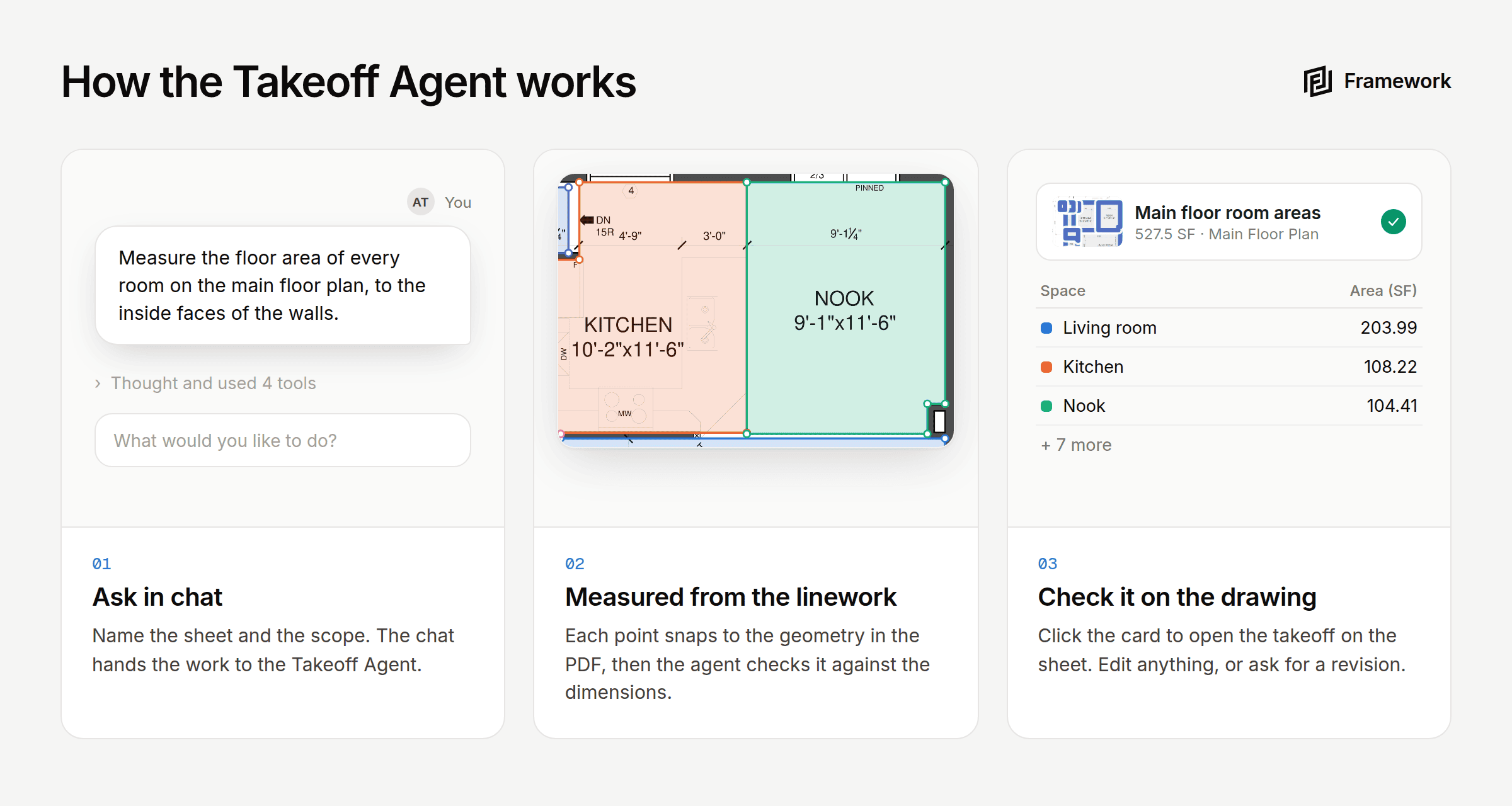This screenshot has width=1512, height=806.
Task: Click the PINNED label on the plan
Action: click(x=869, y=188)
